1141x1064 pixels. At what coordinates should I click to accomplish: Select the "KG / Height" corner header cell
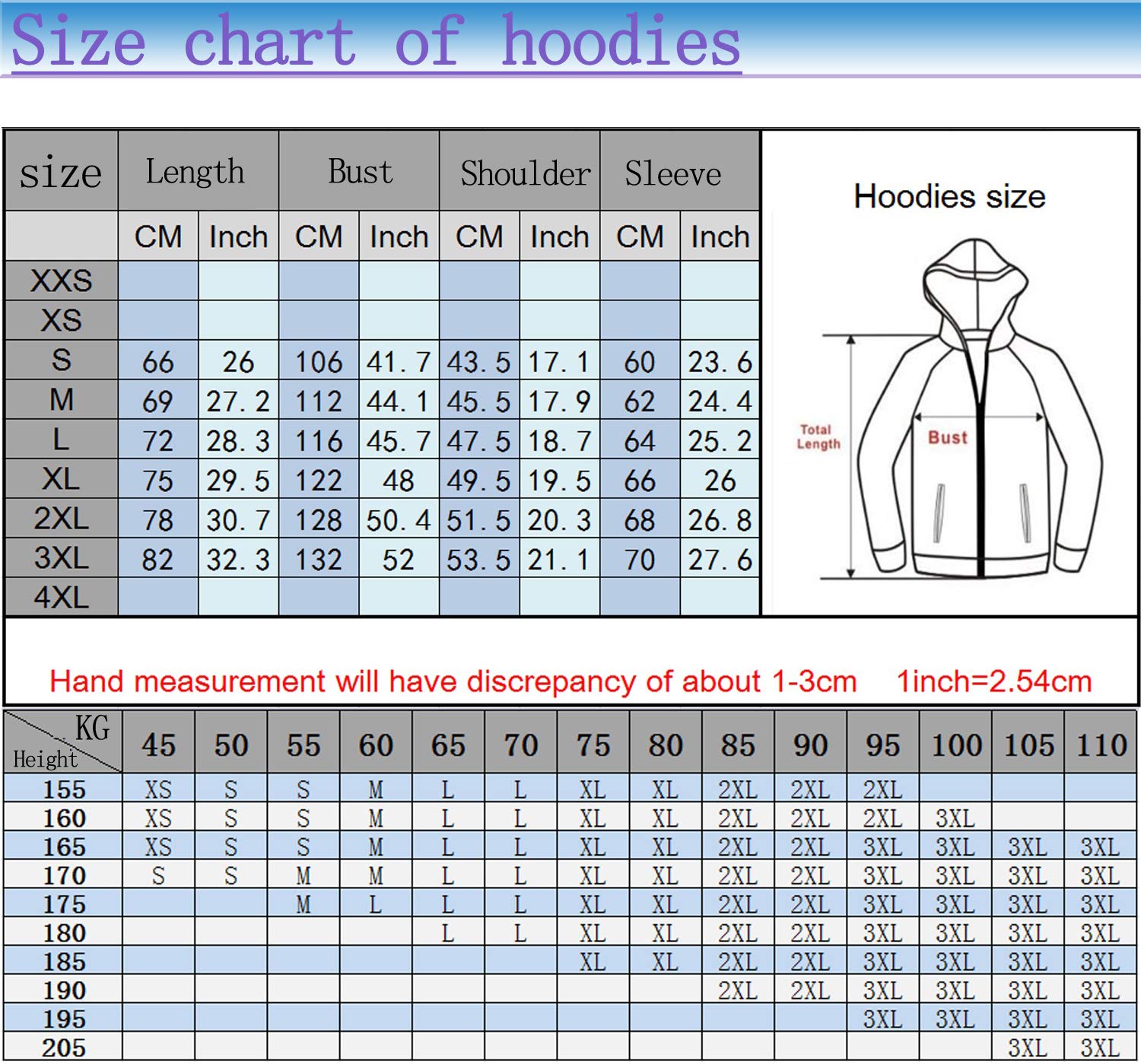pyautogui.click(x=62, y=742)
